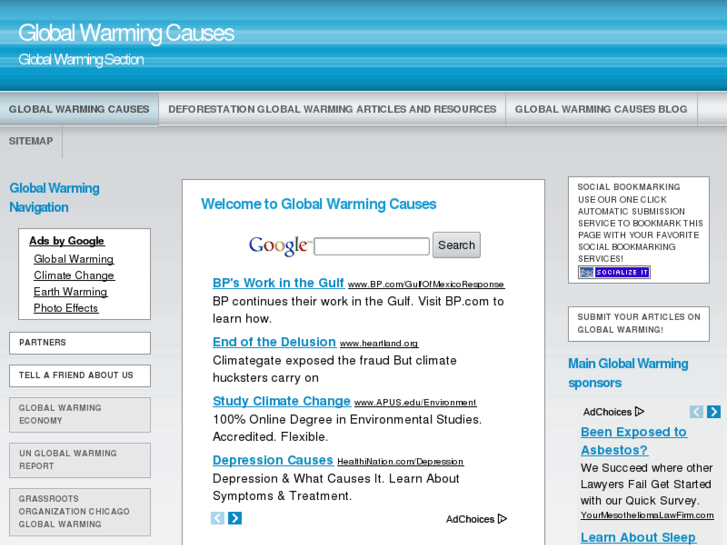Open End of the Delusion ad
Viewport: 727px width, 545px height.
[274, 342]
